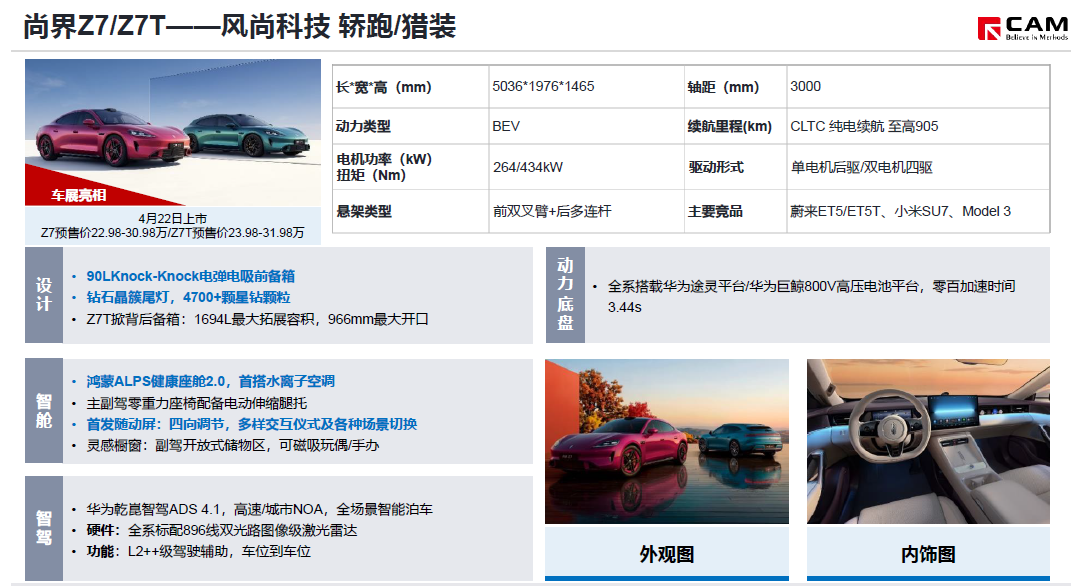1075x588 pixels.
Task: Click the 钻石晶簇尾灯 bullet
Action: pyautogui.click(x=188, y=297)
